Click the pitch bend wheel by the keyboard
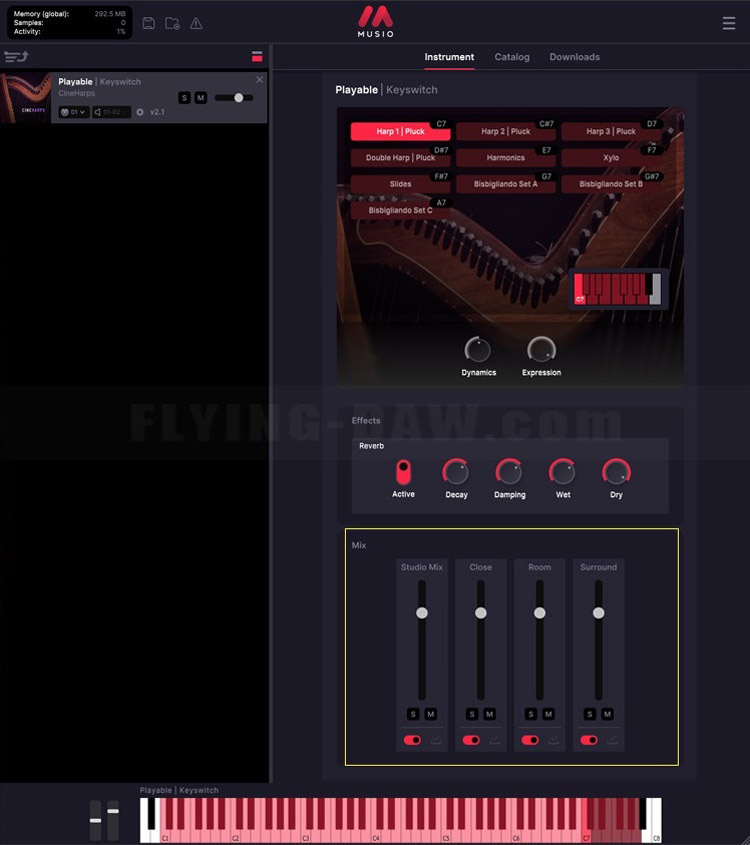This screenshot has width=750, height=845. pos(95,820)
